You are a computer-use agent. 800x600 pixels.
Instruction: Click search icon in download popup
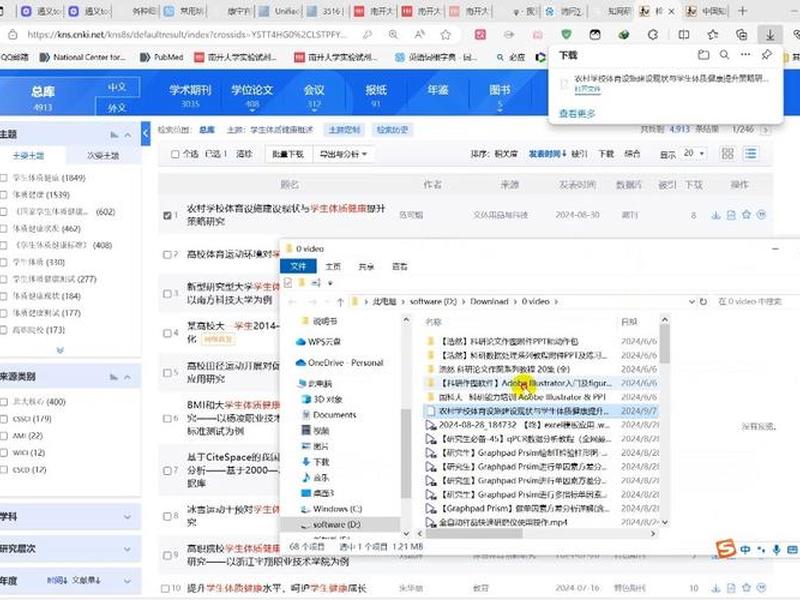pyautogui.click(x=724, y=55)
